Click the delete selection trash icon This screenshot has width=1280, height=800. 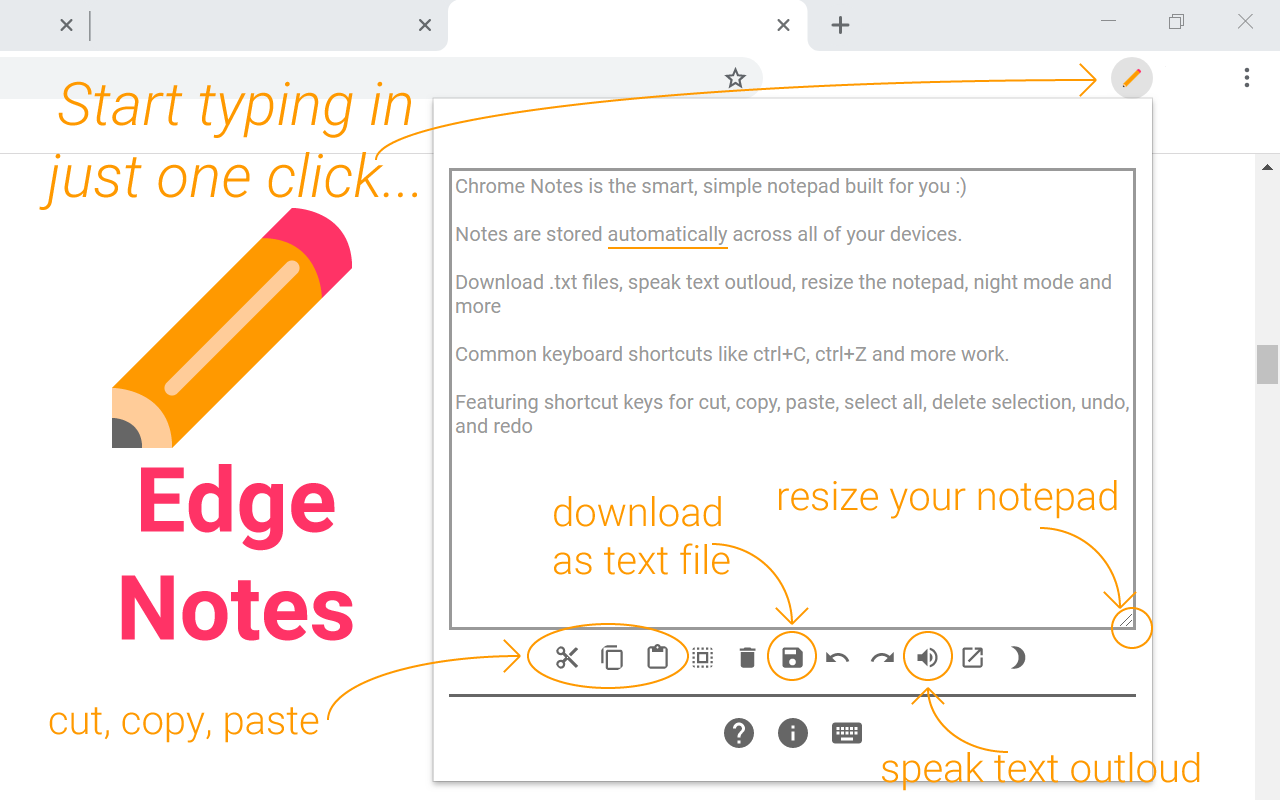pos(747,658)
